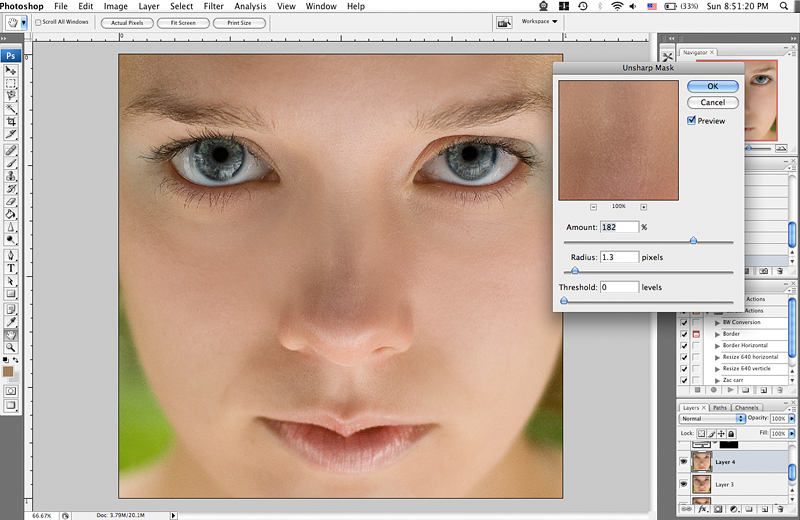Select the Pen tool
Image resolution: width=800 pixels, height=520 pixels.
click(11, 255)
